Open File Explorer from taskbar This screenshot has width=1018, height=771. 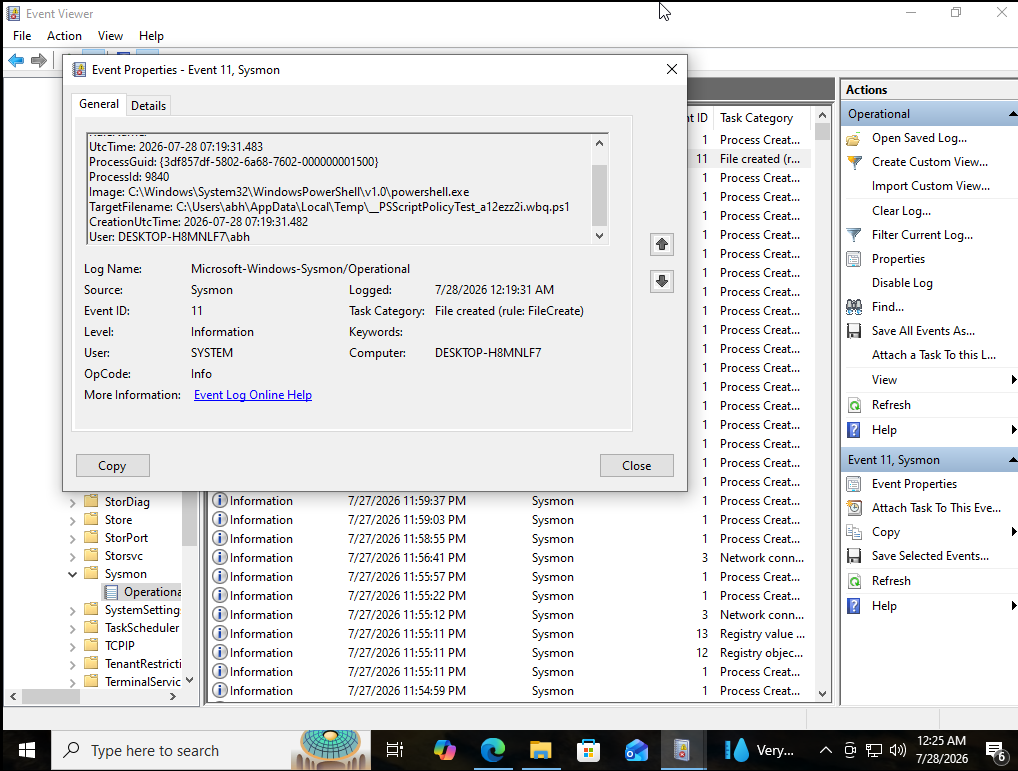[x=540, y=751]
